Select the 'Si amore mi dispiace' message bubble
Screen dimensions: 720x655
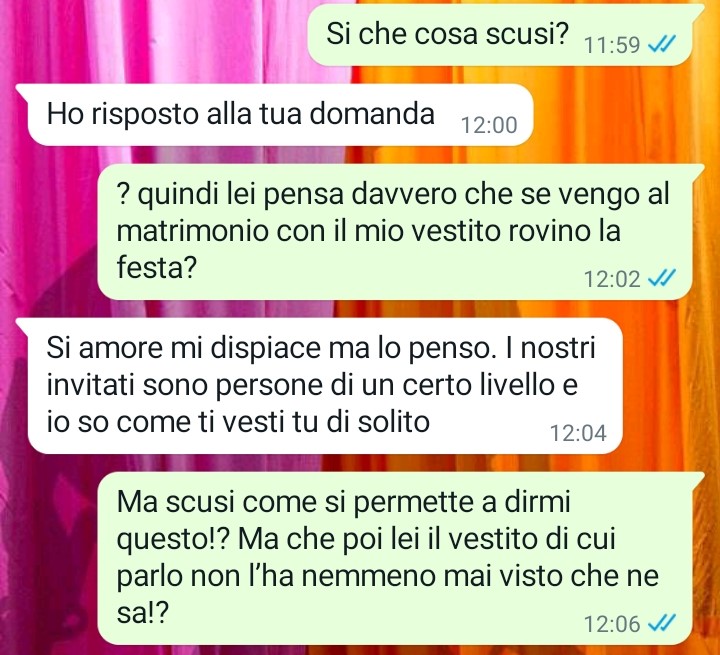(321, 386)
